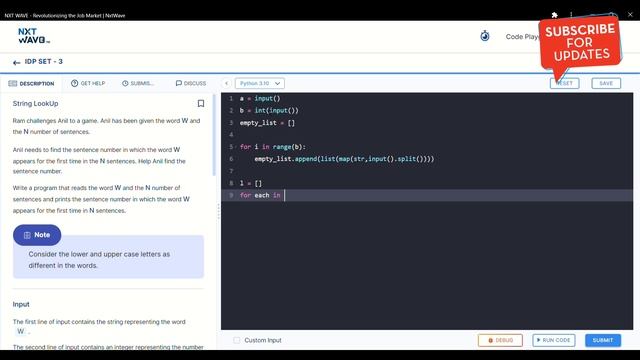Click the 'IDP SET - 3' title text
The image size is (640, 360).
[44, 62]
